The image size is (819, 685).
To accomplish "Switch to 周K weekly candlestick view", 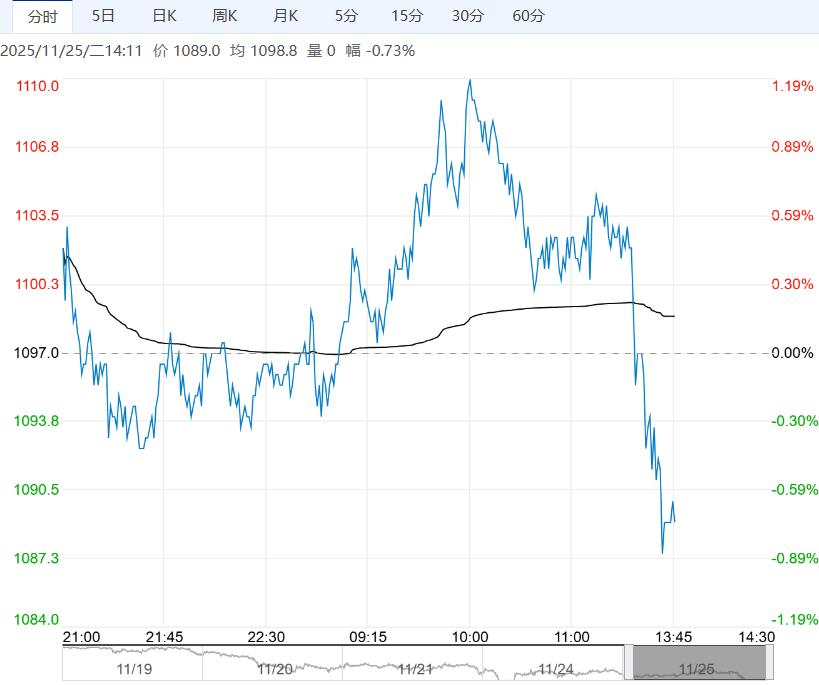I will [225, 16].
